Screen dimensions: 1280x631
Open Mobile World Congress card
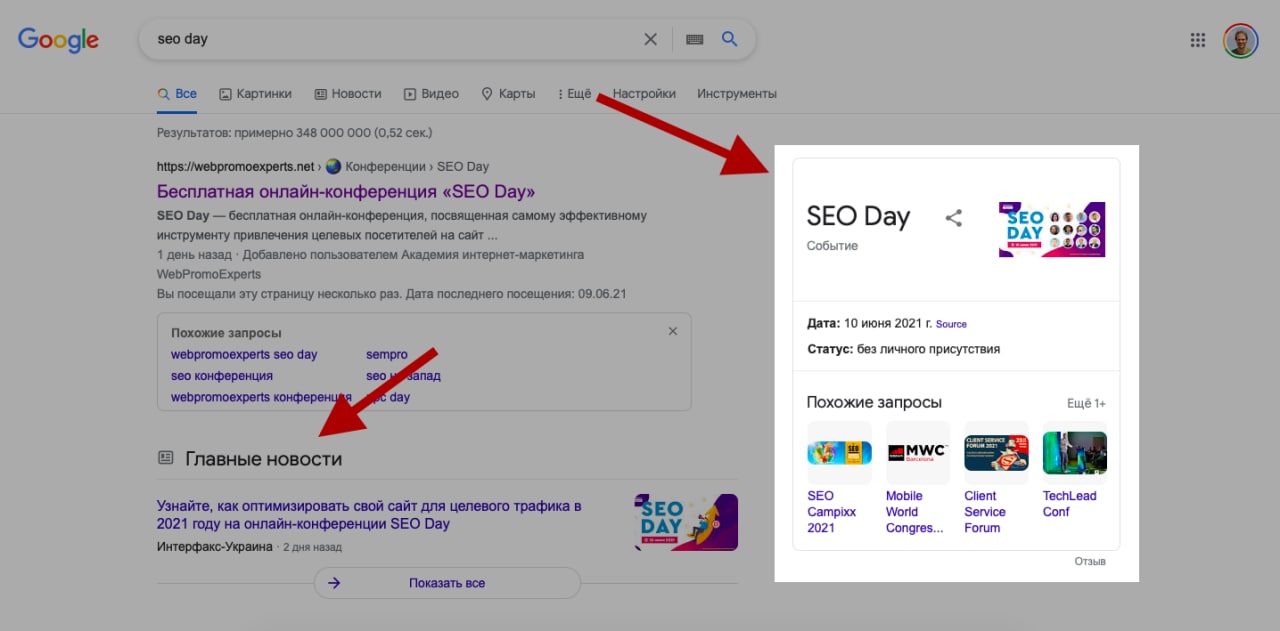click(917, 478)
